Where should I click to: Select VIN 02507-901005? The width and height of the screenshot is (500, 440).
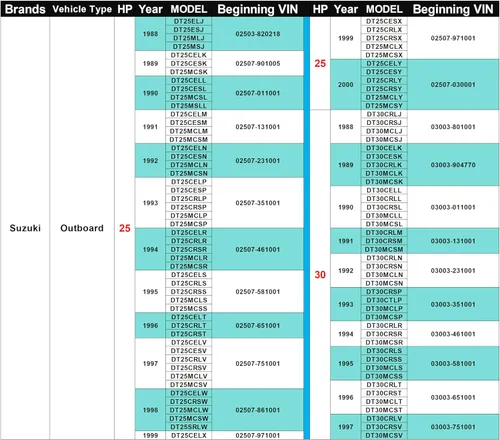coord(258,63)
